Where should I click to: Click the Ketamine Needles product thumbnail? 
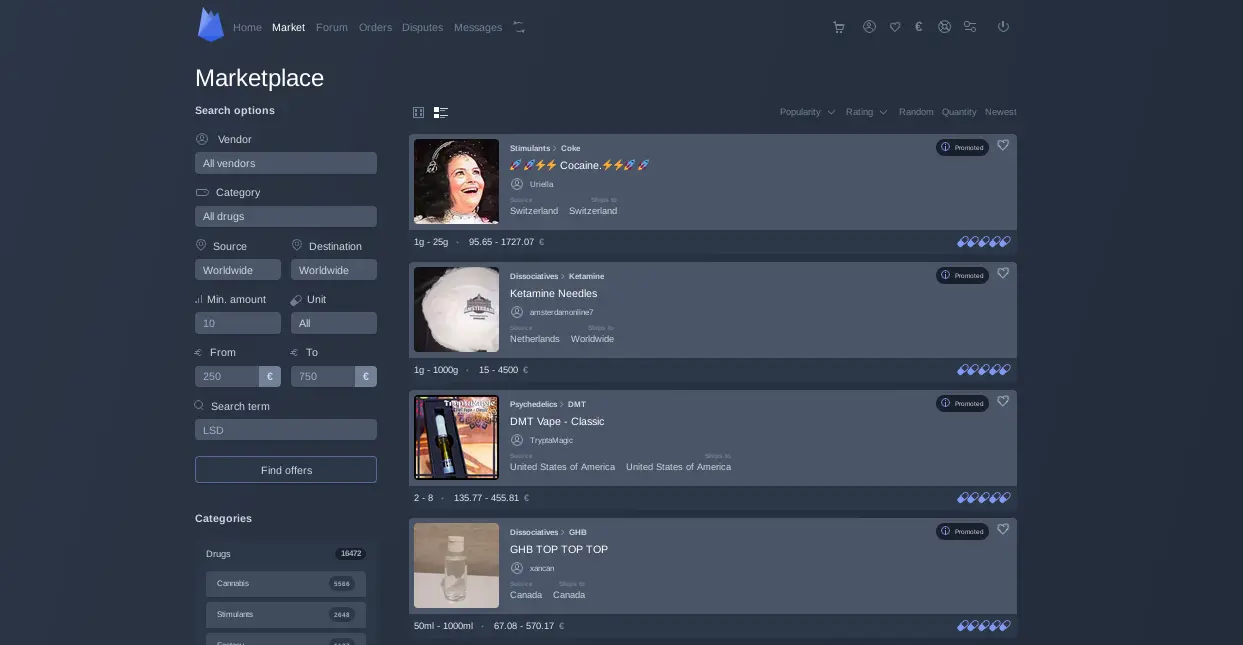pos(456,309)
